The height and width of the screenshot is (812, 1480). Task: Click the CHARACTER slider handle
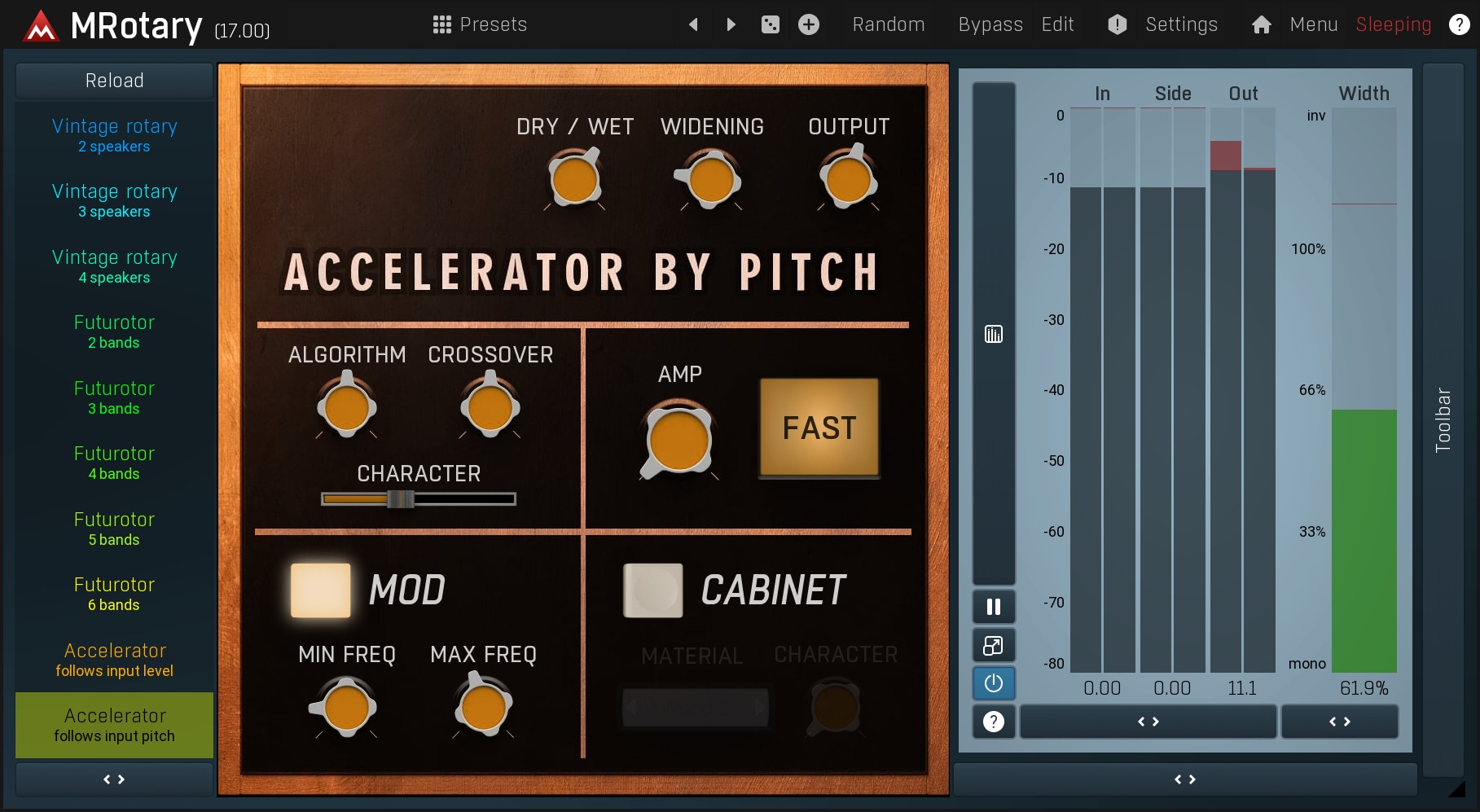(400, 499)
